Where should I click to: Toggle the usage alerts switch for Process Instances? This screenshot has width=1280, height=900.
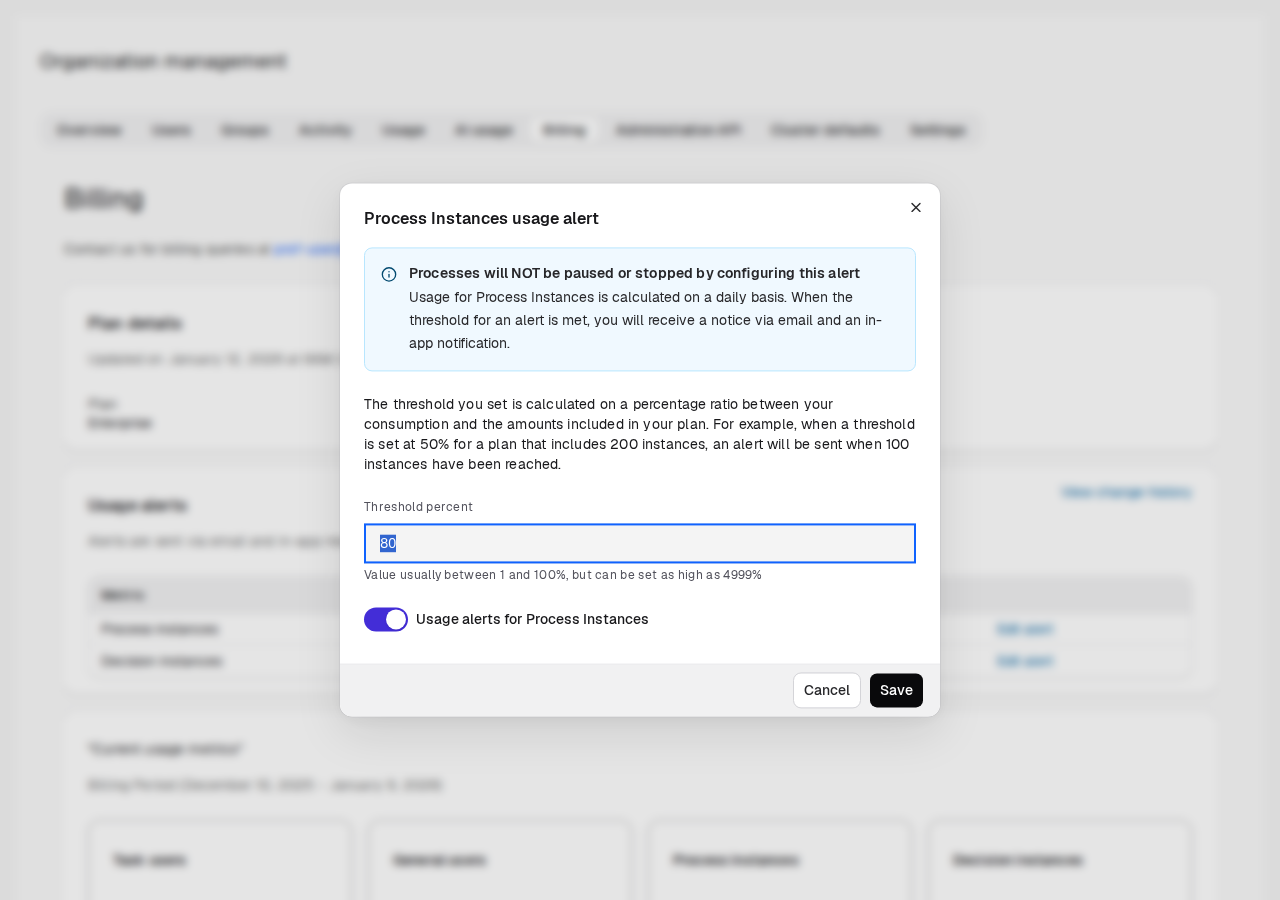386,619
